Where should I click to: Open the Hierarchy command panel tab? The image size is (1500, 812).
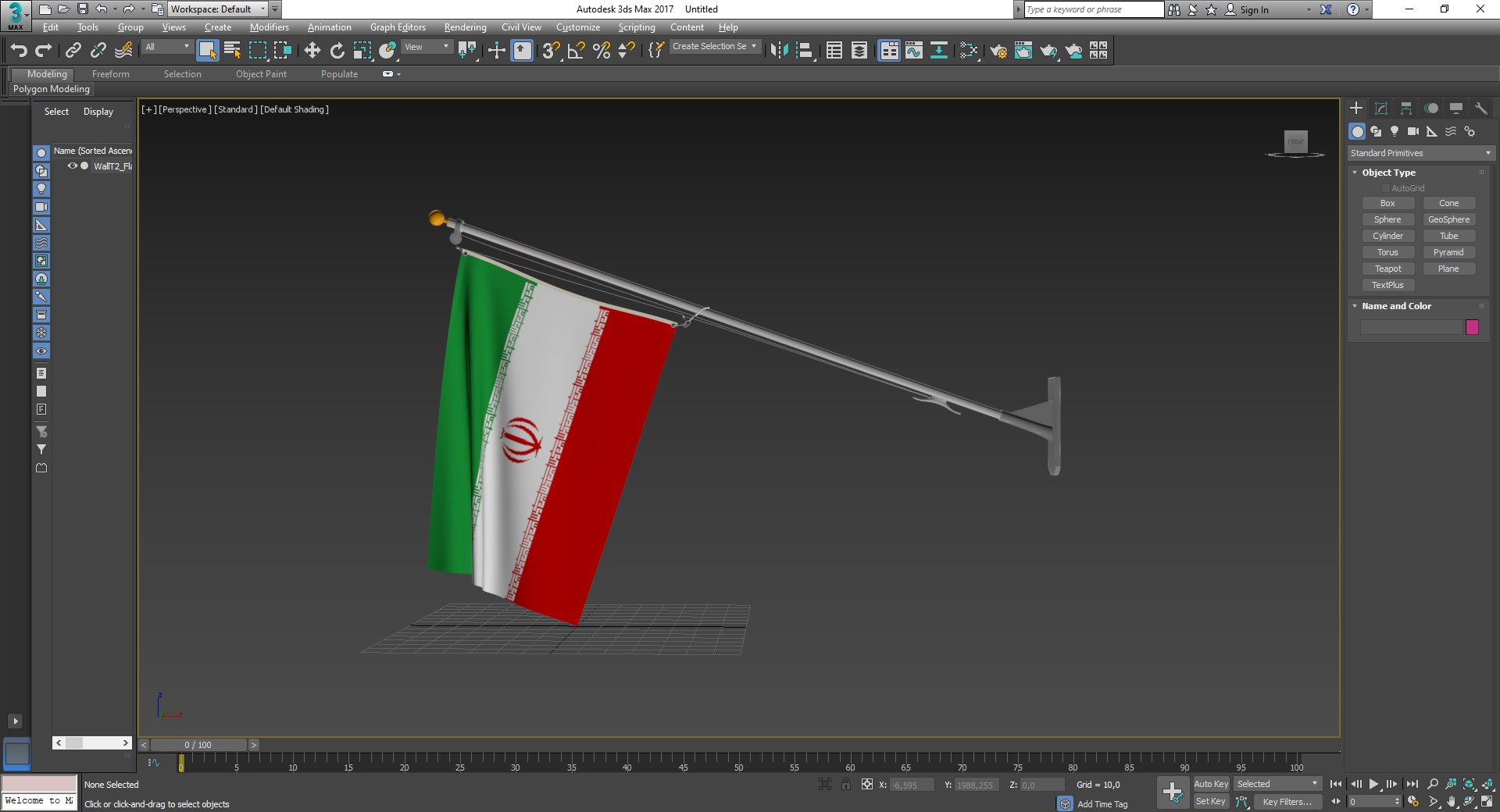(x=1405, y=109)
